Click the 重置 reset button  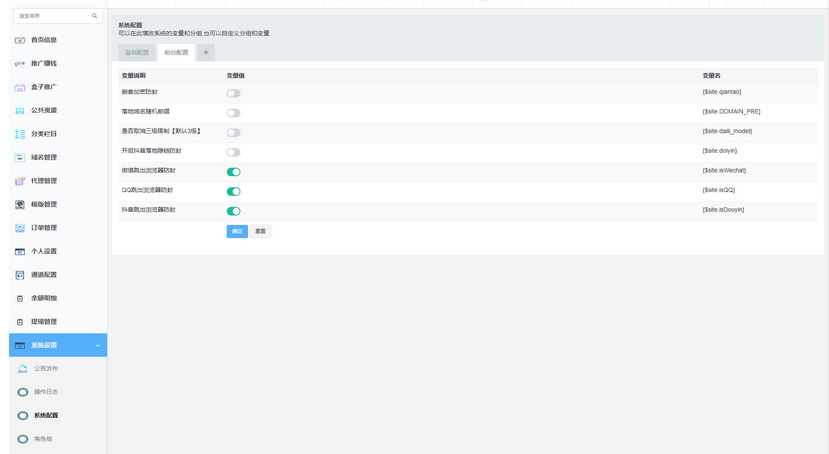click(x=260, y=231)
